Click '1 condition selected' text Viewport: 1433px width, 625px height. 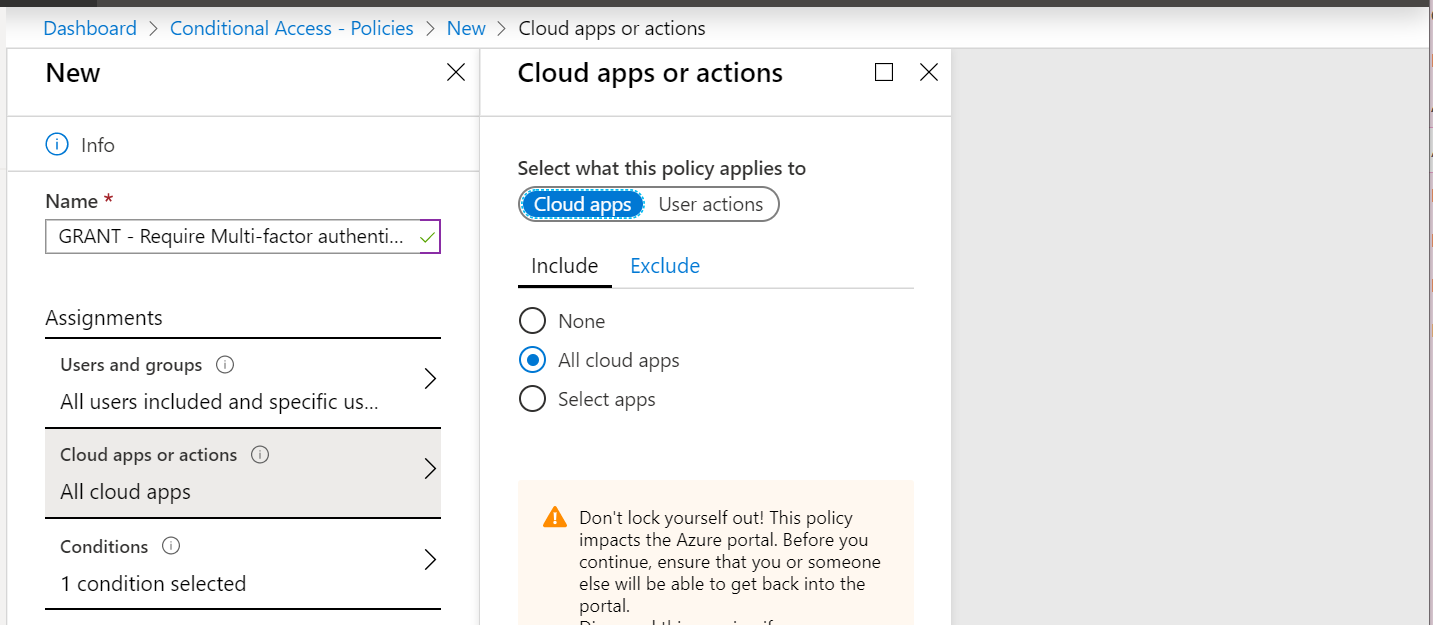click(153, 584)
